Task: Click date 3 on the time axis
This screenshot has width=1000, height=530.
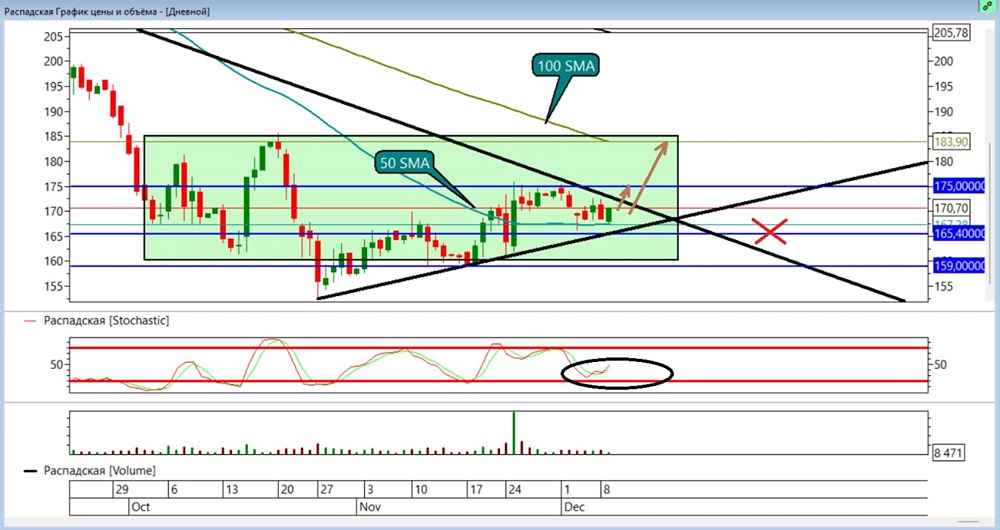Action: tap(370, 490)
